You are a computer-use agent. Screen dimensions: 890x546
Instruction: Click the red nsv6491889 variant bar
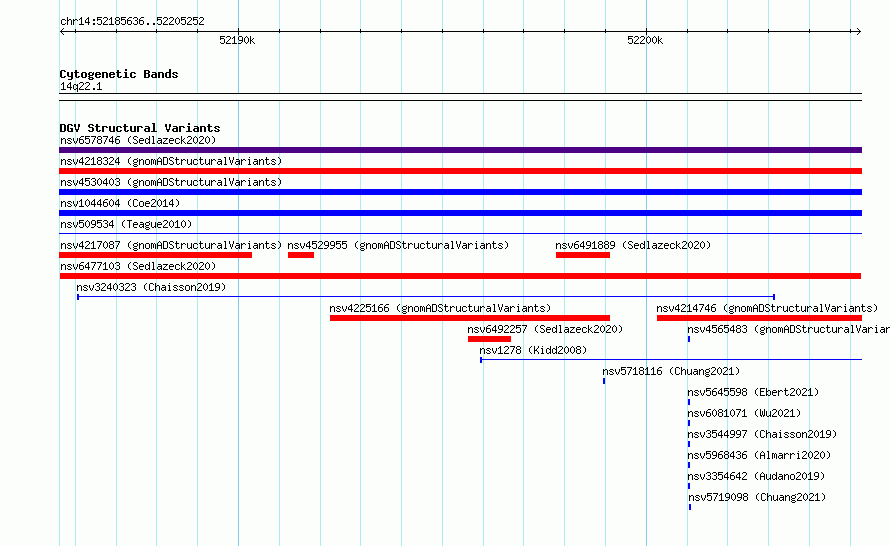(x=583, y=255)
